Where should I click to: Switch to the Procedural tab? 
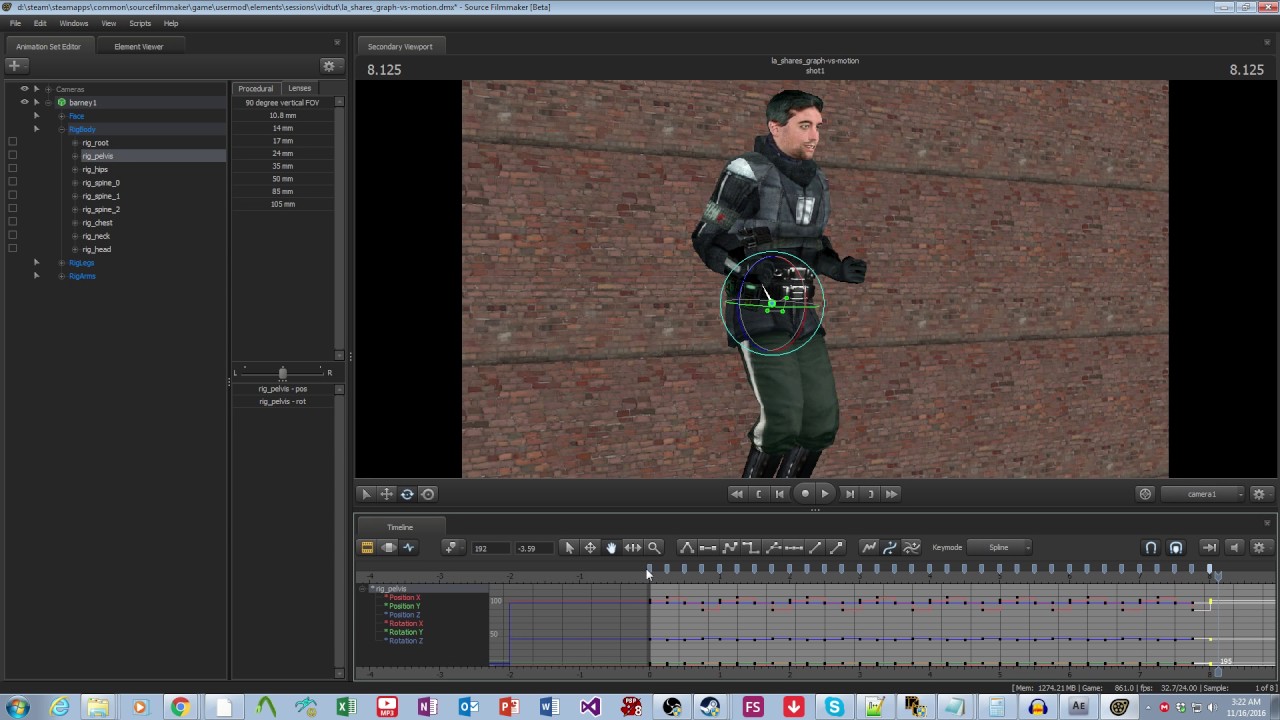point(255,88)
